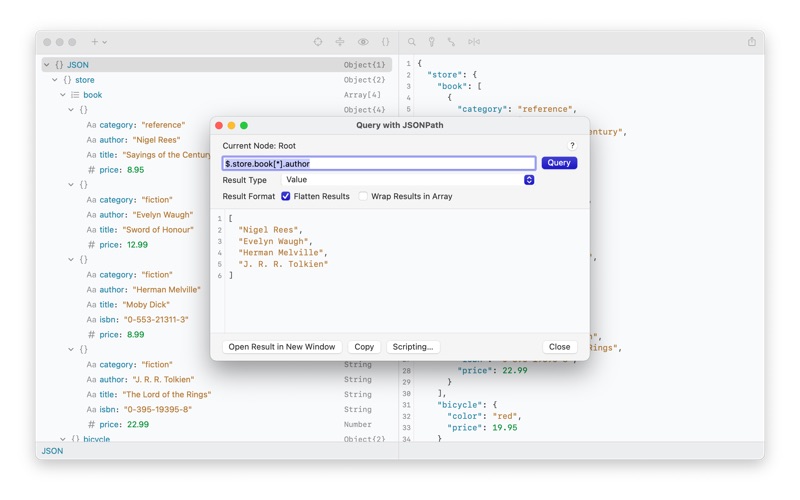The width and height of the screenshot is (800, 500).
Task: Toggle the eye preview toolbar icon
Action: [363, 42]
